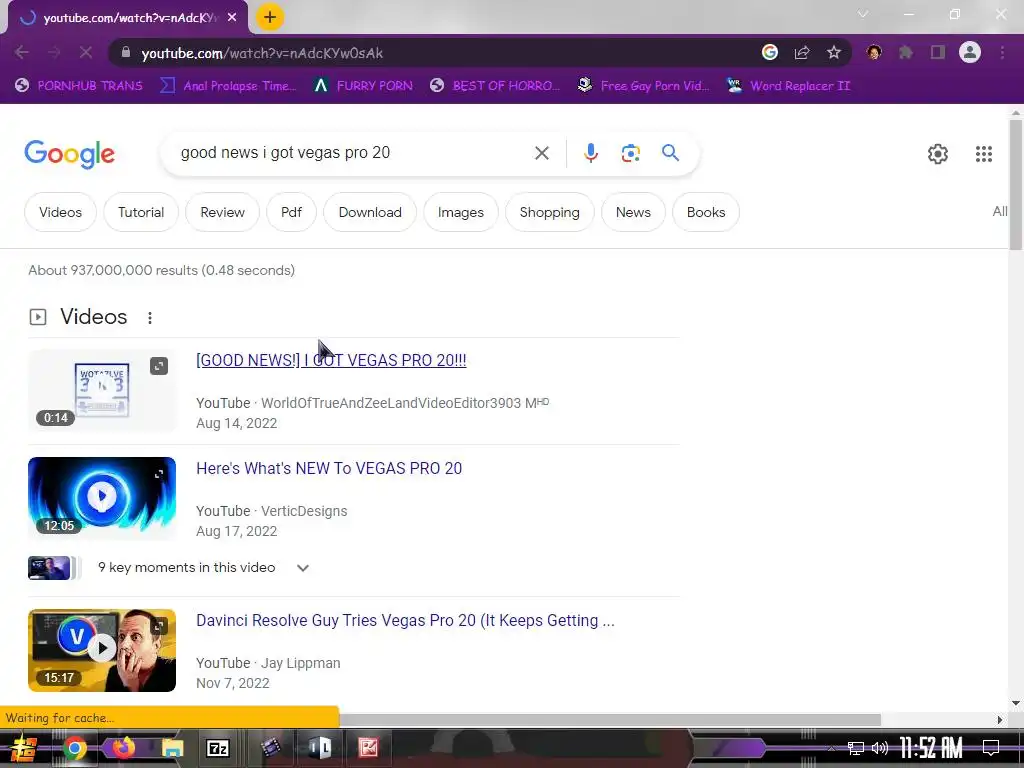Open the film clapper app in taskbar
The image size is (1024, 768).
pyautogui.click(x=270, y=748)
